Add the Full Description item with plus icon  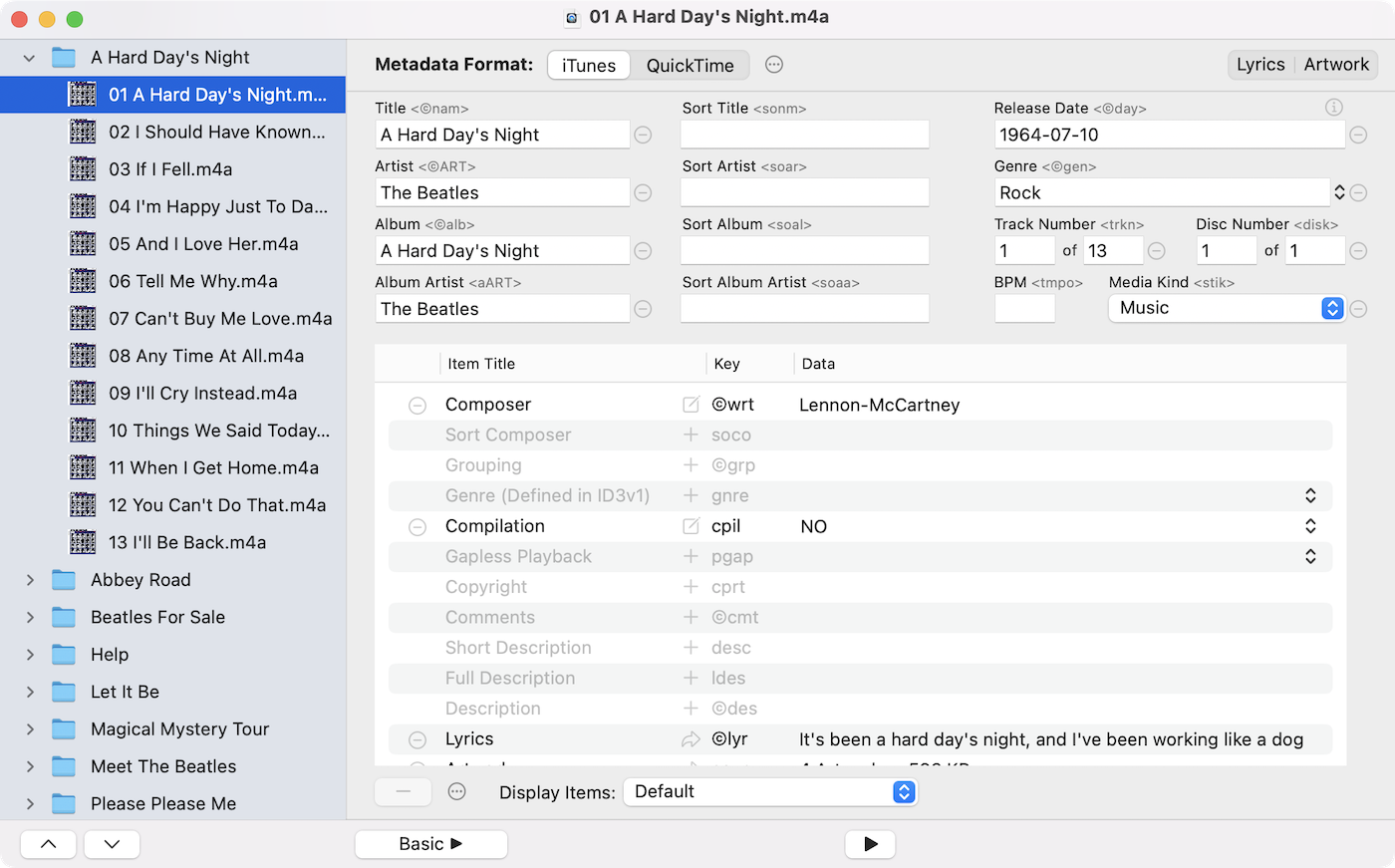click(691, 678)
